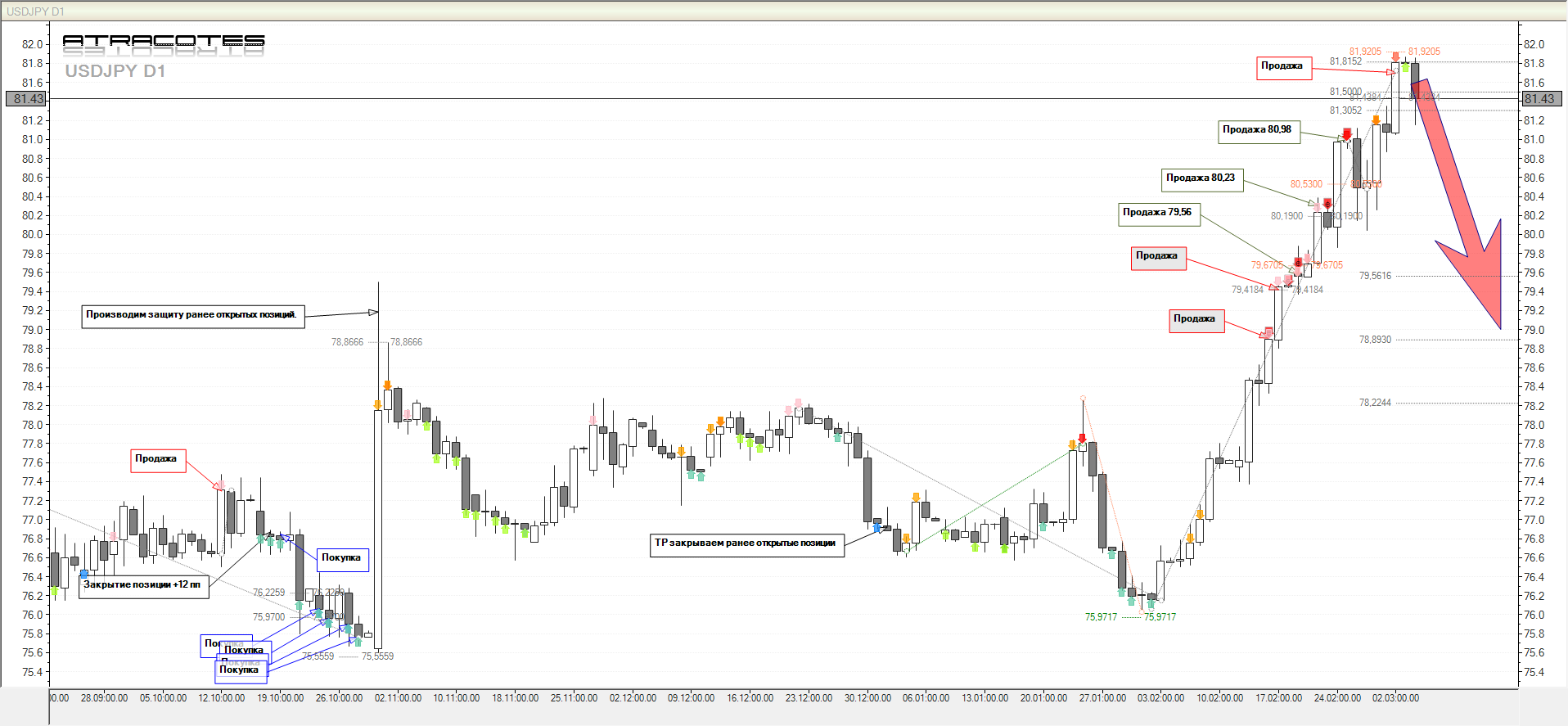
Task: Select the Продажа 80,23 annotation box
Action: click(1202, 178)
